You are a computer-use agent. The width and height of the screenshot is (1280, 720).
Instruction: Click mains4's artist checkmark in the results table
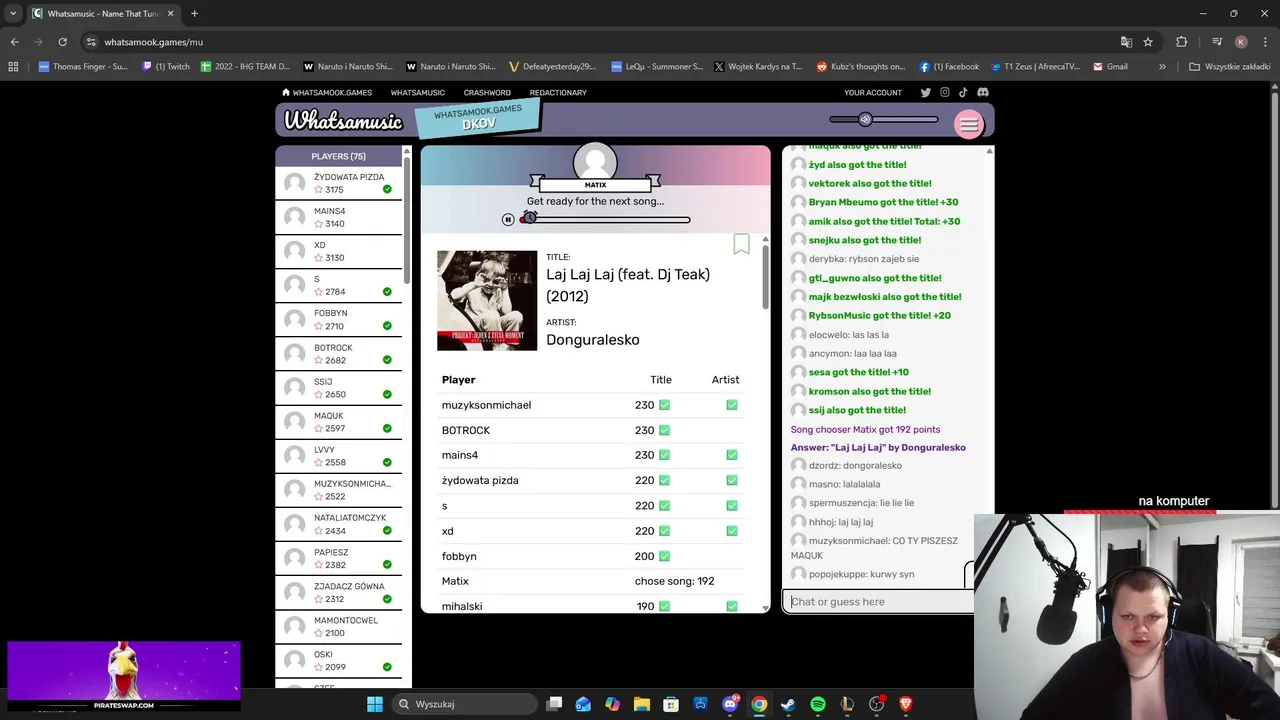tap(732, 455)
